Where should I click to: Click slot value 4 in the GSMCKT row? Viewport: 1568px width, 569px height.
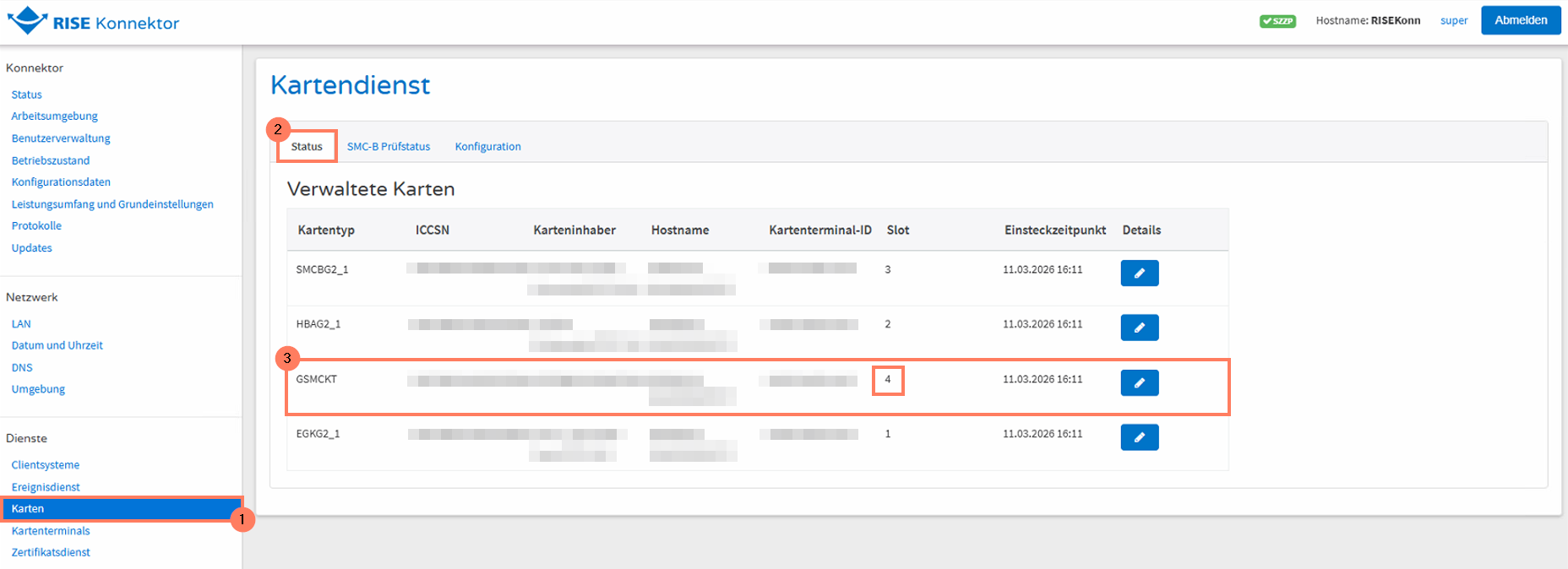click(x=888, y=380)
